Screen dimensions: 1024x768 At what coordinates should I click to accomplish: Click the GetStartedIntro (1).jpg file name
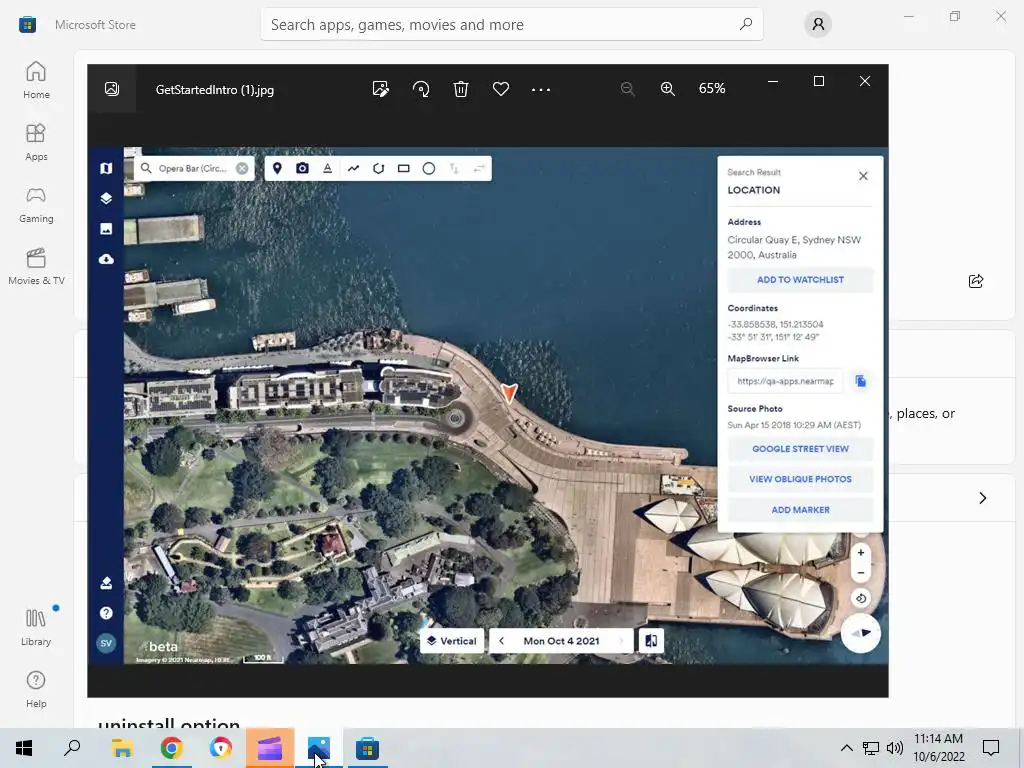pyautogui.click(x=215, y=90)
